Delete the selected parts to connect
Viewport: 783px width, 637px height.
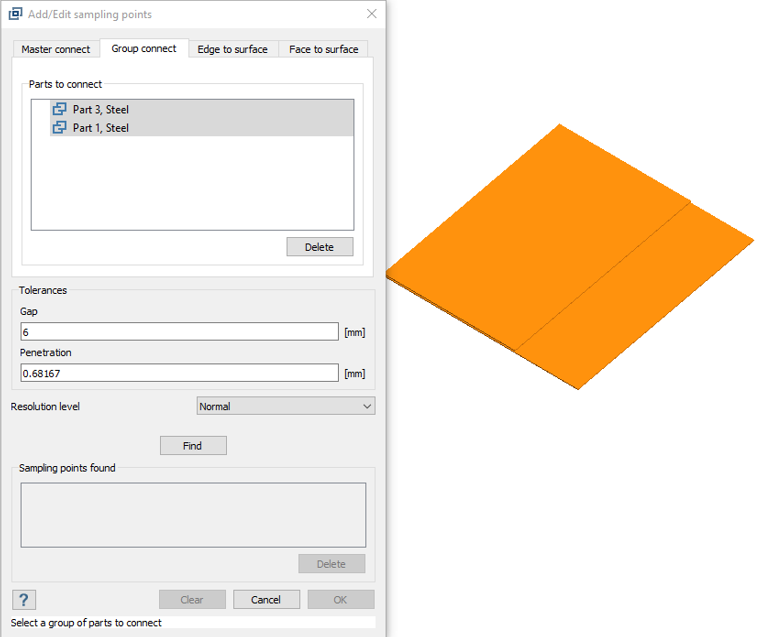click(319, 247)
